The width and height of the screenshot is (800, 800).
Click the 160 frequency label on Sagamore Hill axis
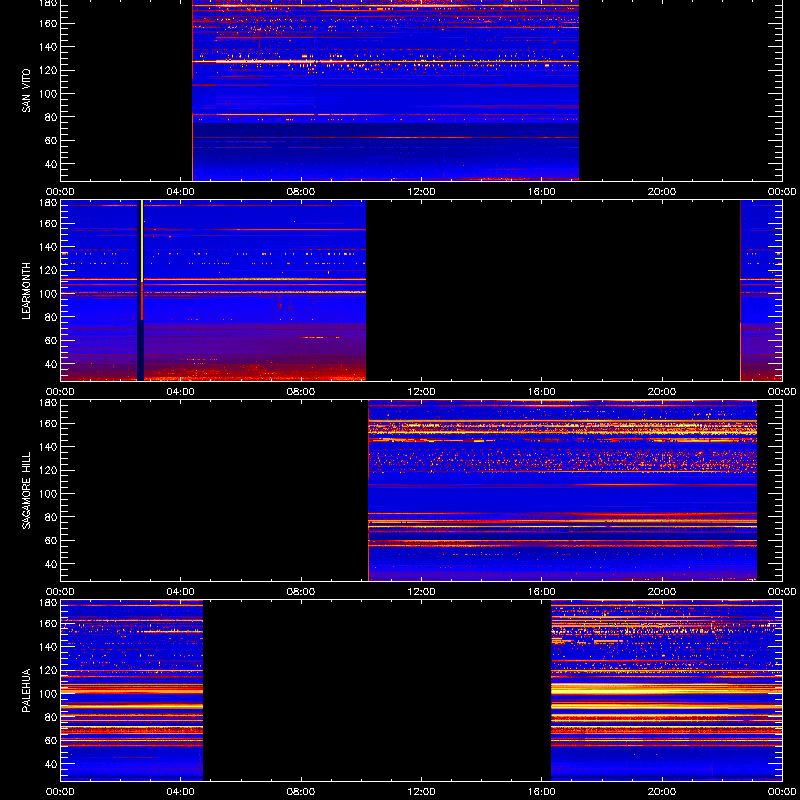coord(50,423)
